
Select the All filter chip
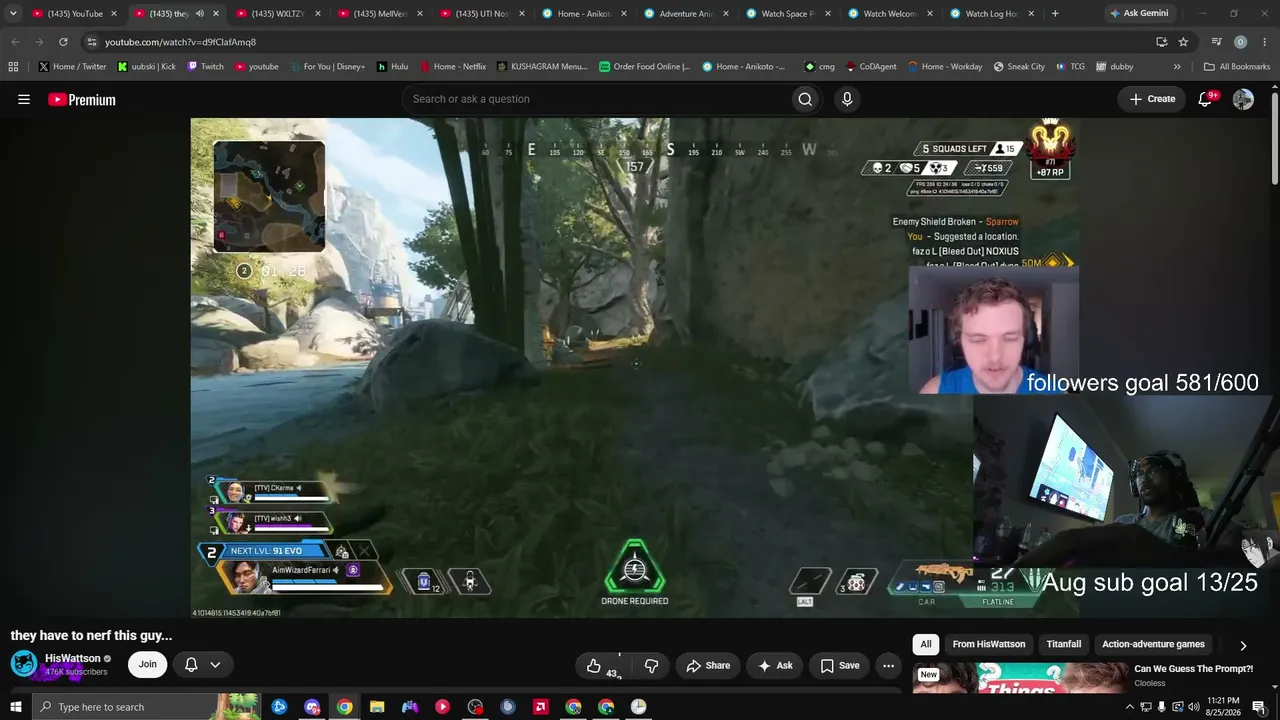[926, 645]
